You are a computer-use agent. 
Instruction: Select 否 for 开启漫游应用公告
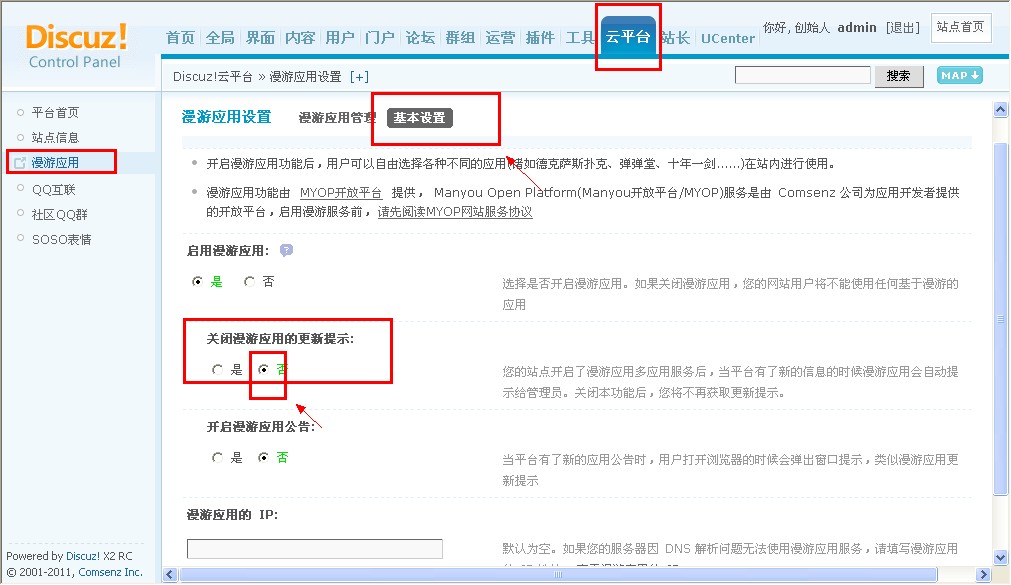(x=263, y=457)
